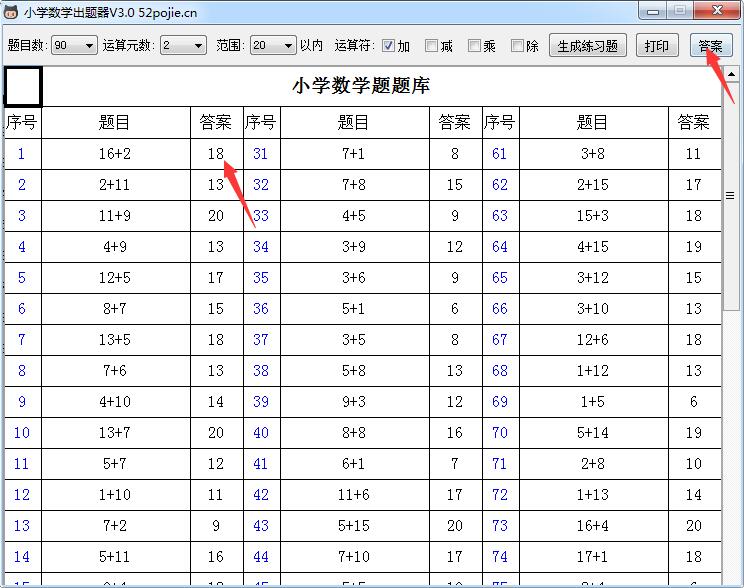Click the 生成练习题 button
The width and height of the screenshot is (744, 588).
587,46
